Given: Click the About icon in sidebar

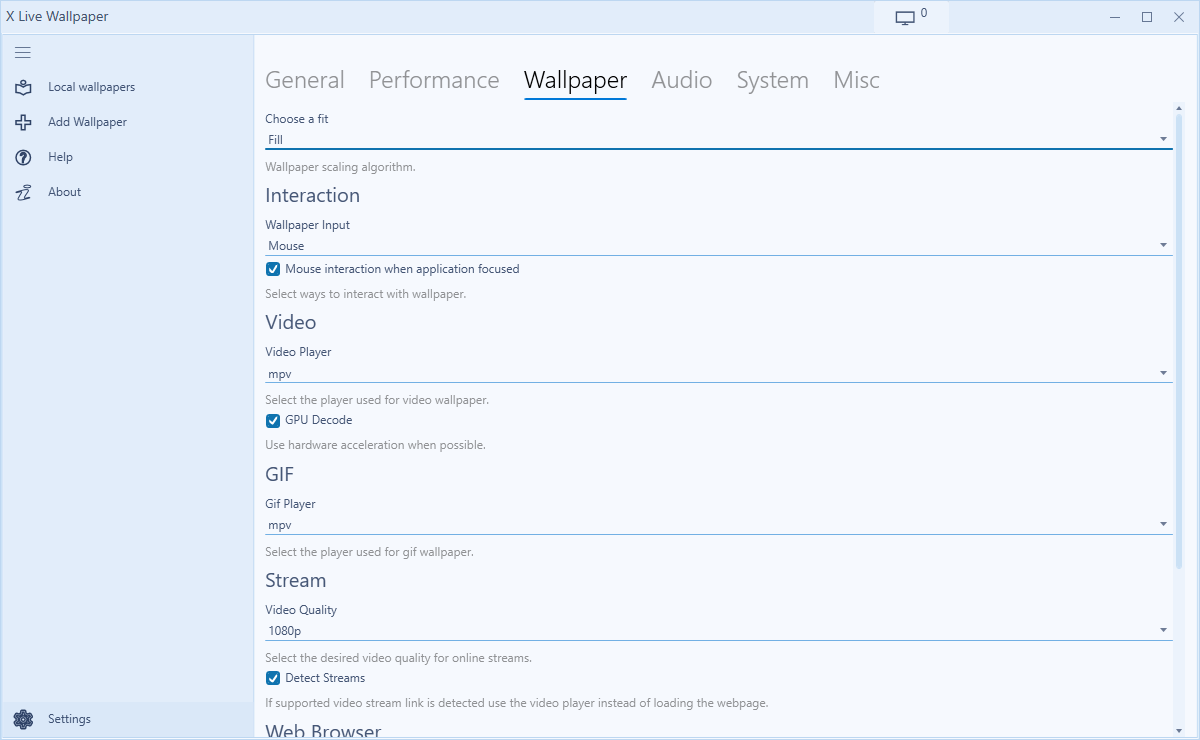Looking at the screenshot, I should 23,191.
